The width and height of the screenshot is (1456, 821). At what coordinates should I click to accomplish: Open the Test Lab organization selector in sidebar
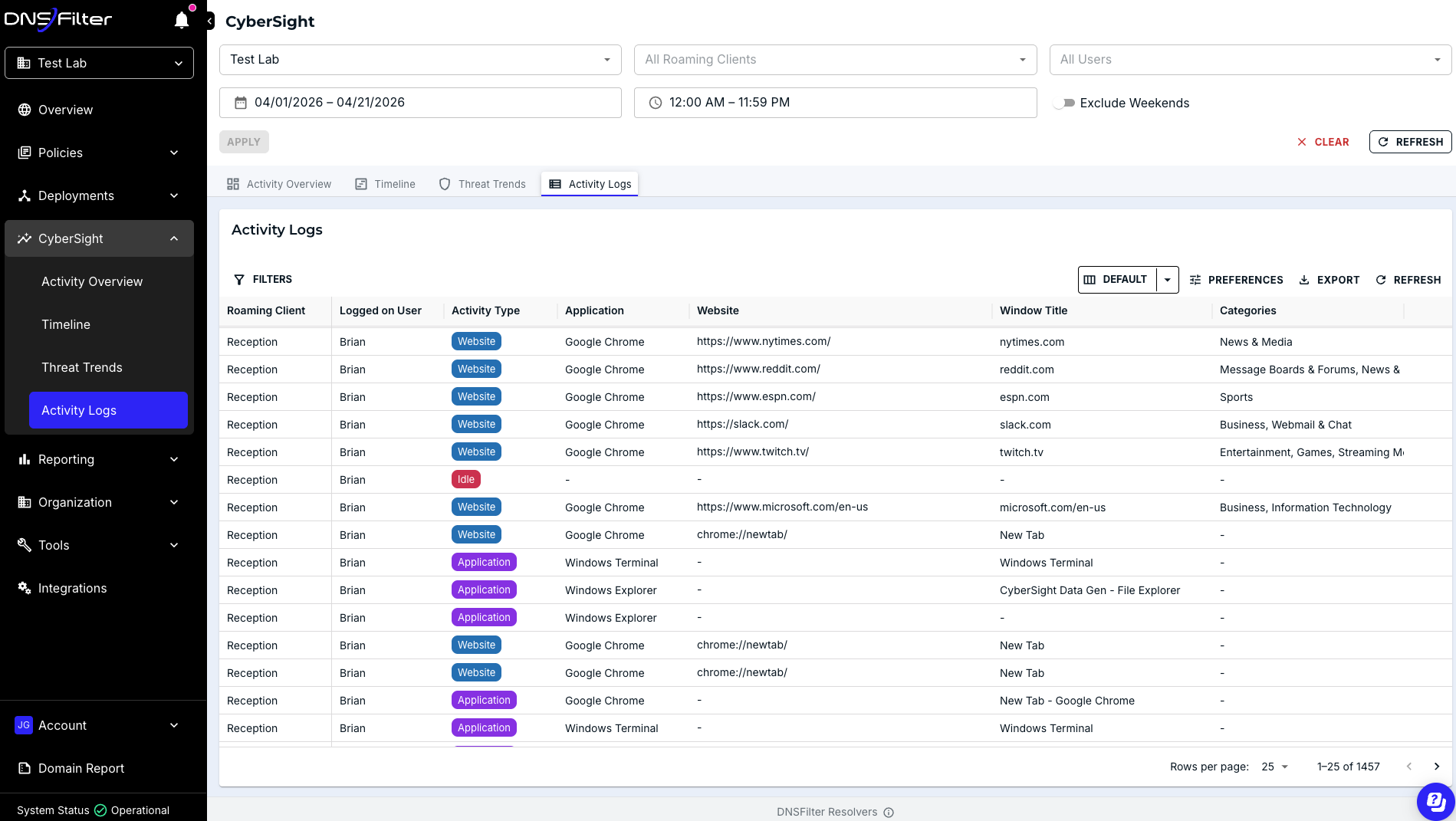click(x=100, y=63)
